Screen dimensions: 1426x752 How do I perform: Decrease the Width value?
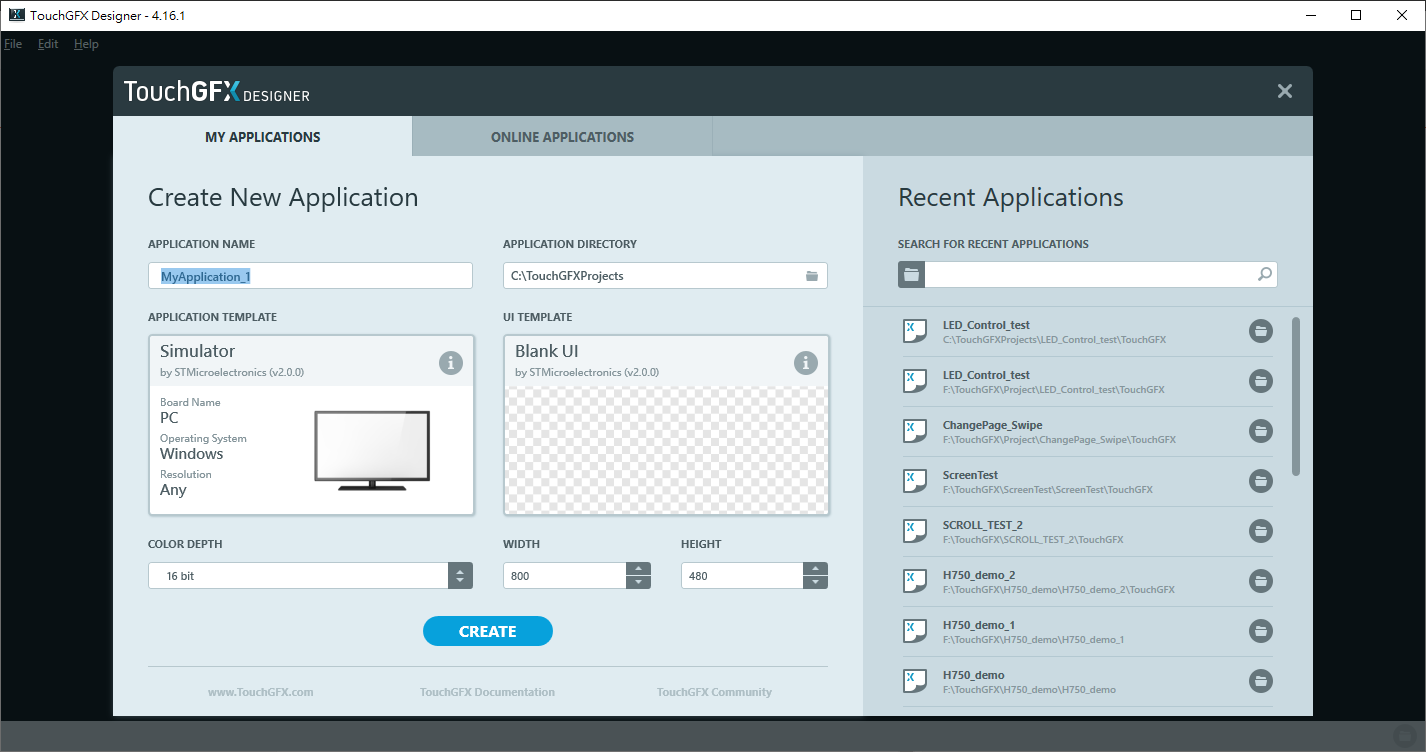tap(638, 582)
